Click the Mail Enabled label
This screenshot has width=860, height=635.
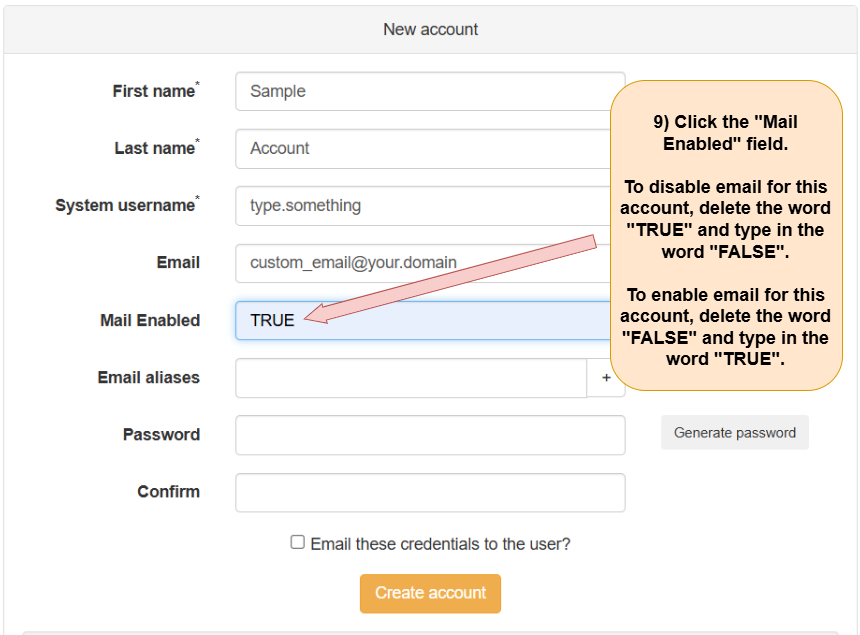coord(150,320)
